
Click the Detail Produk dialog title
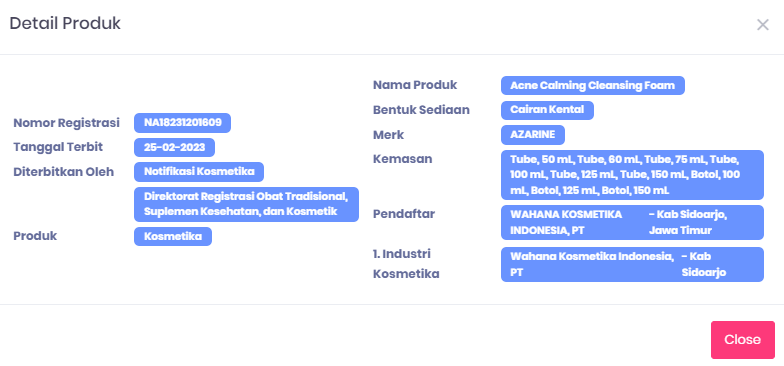coord(65,24)
